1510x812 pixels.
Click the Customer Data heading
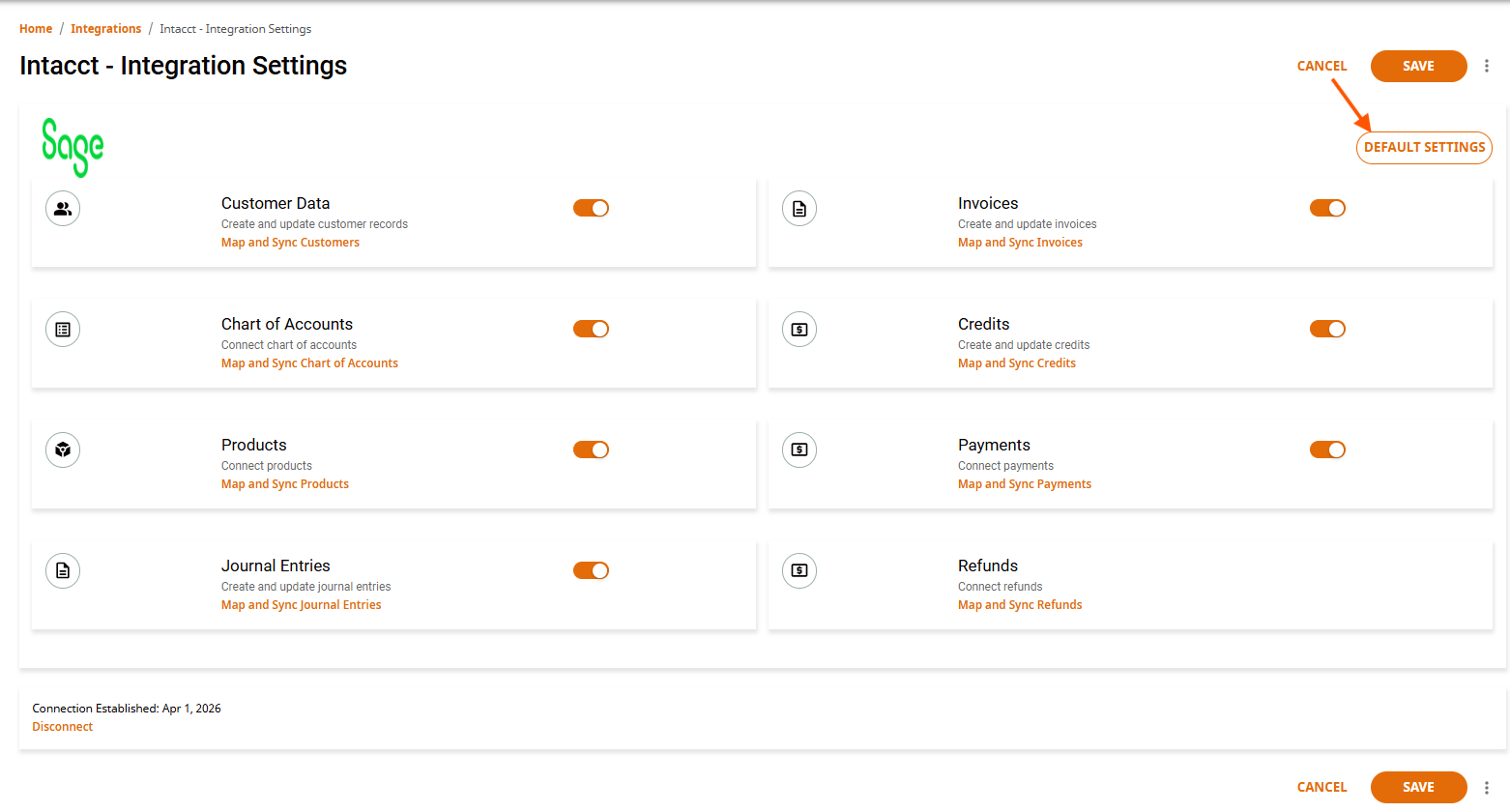pos(276,203)
